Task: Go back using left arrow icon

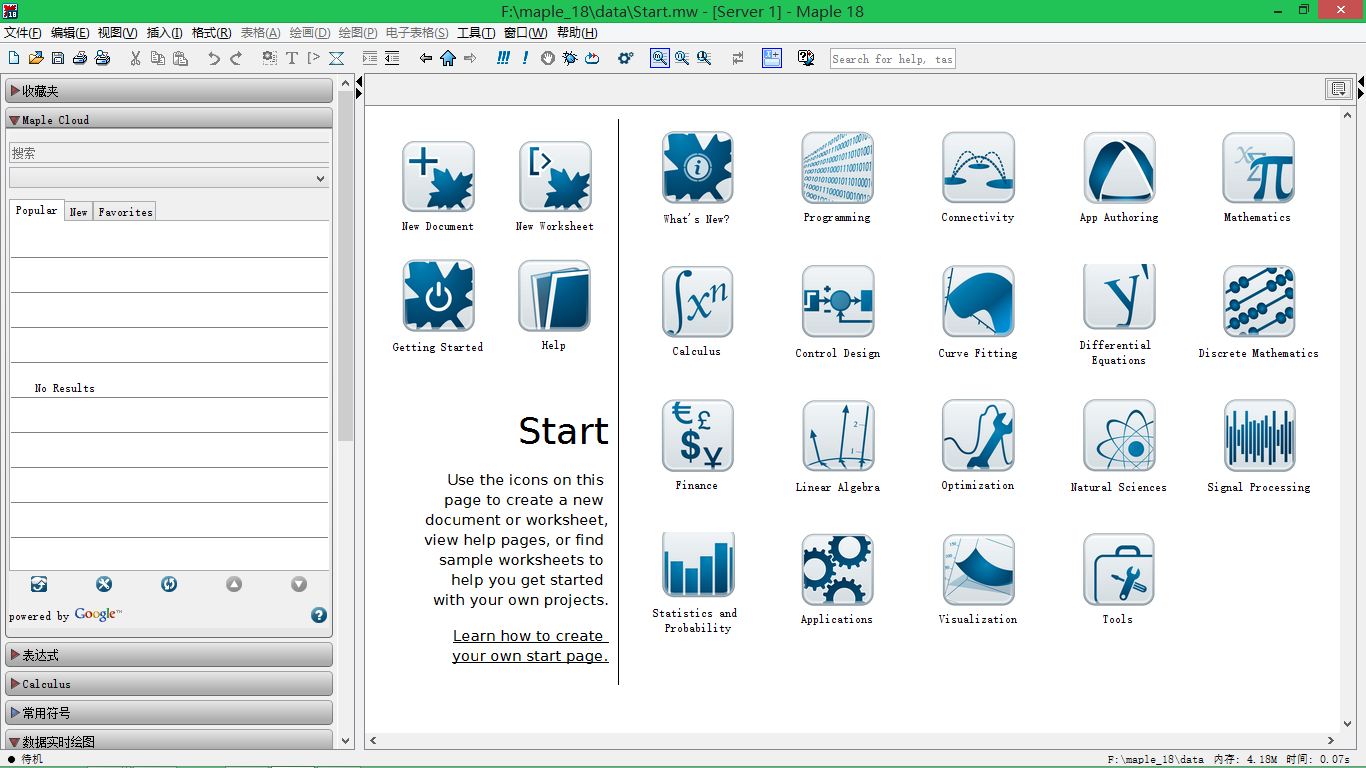Action: pos(426,59)
